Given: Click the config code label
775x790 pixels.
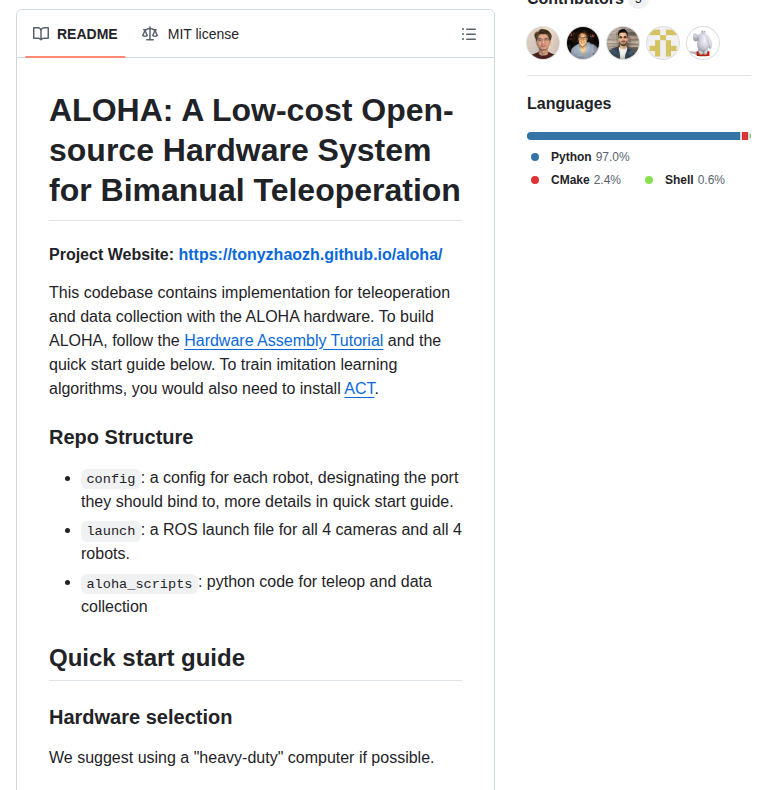Looking at the screenshot, I should (110, 479).
